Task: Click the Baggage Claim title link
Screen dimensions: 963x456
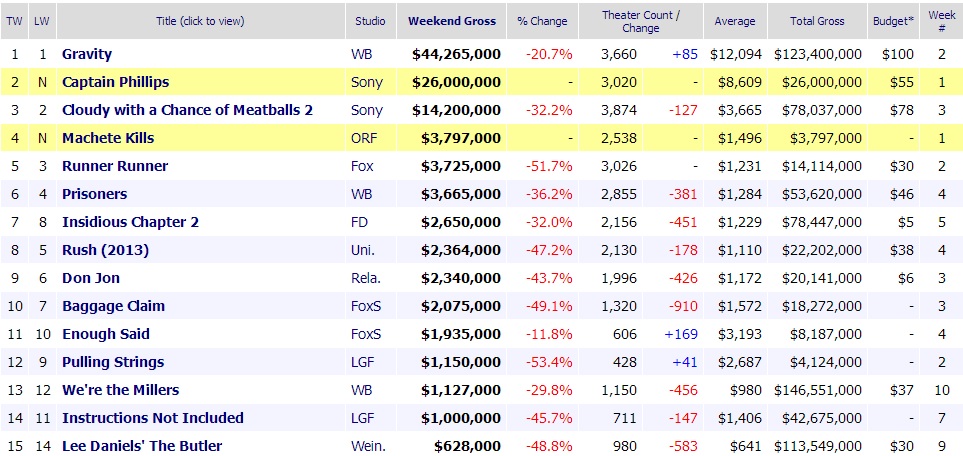Action: point(113,306)
